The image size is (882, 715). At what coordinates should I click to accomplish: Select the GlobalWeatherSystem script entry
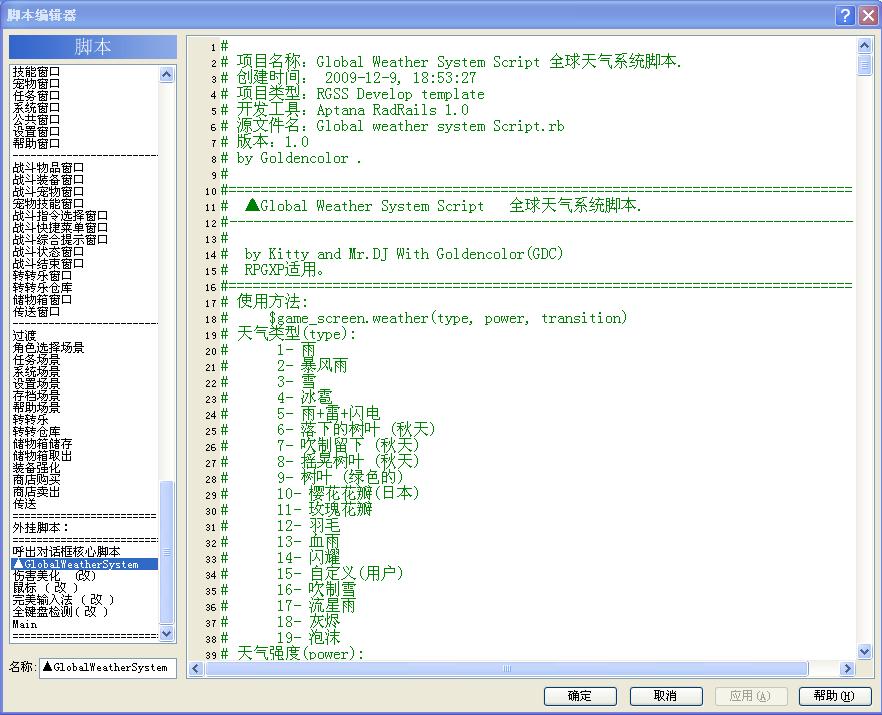(84, 564)
